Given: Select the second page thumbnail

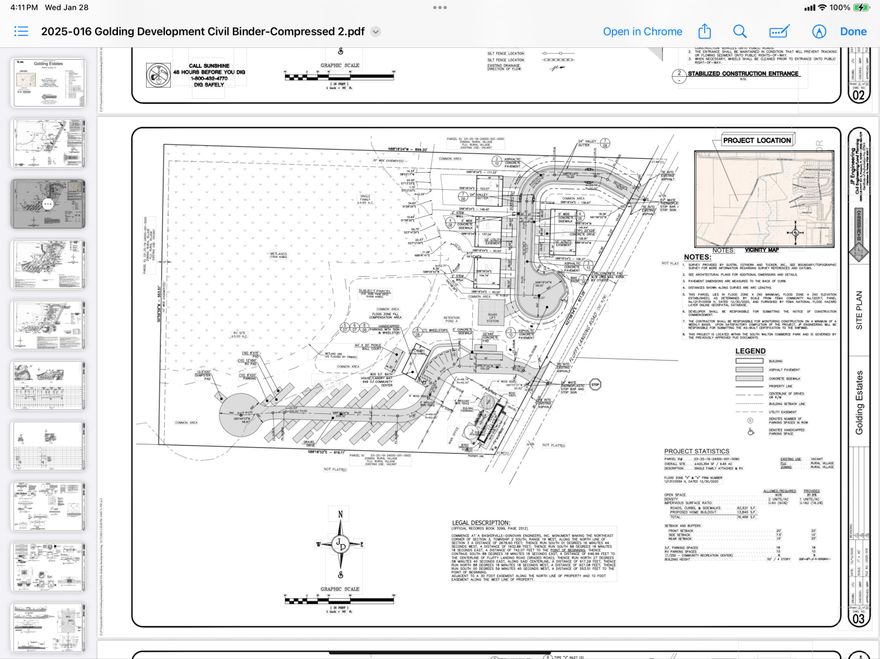Looking at the screenshot, I should point(47,142).
